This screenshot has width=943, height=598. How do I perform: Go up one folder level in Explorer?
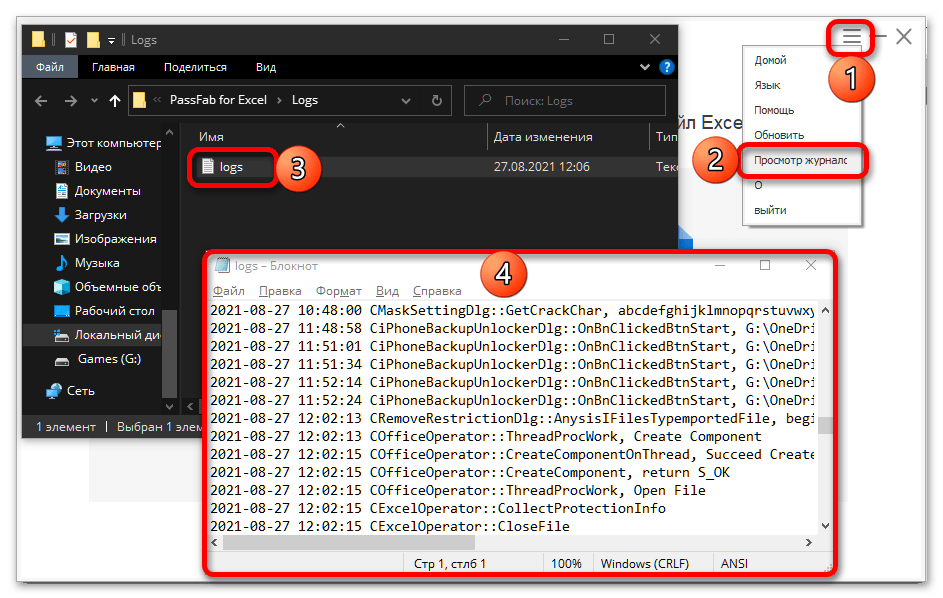(115, 101)
